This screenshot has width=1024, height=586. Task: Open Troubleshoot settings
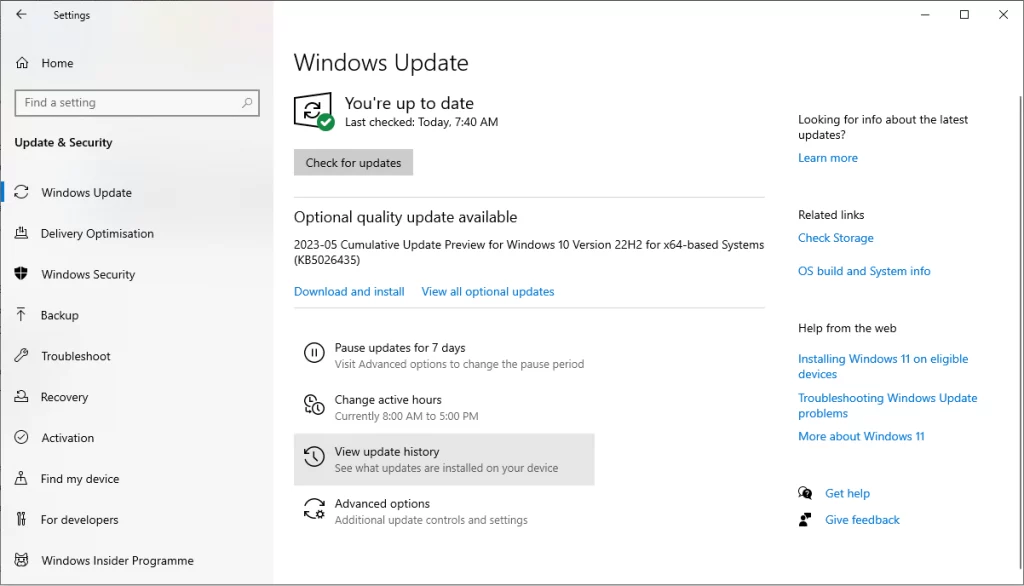76,356
